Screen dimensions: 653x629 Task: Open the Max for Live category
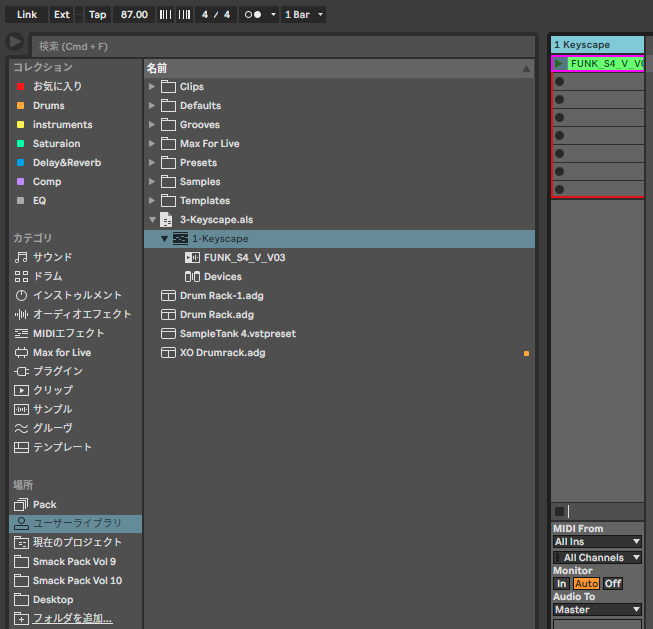(61, 352)
